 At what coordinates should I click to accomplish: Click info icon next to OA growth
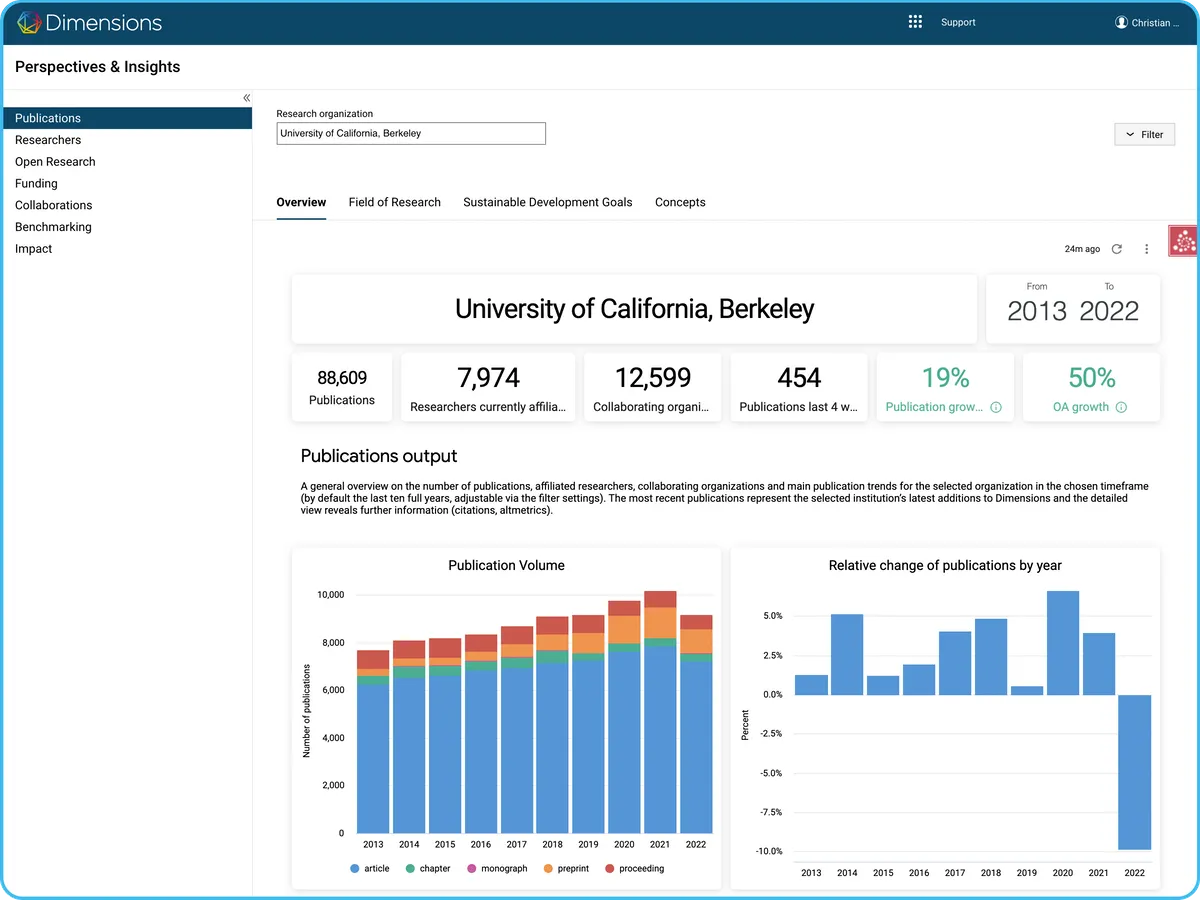(x=1121, y=408)
